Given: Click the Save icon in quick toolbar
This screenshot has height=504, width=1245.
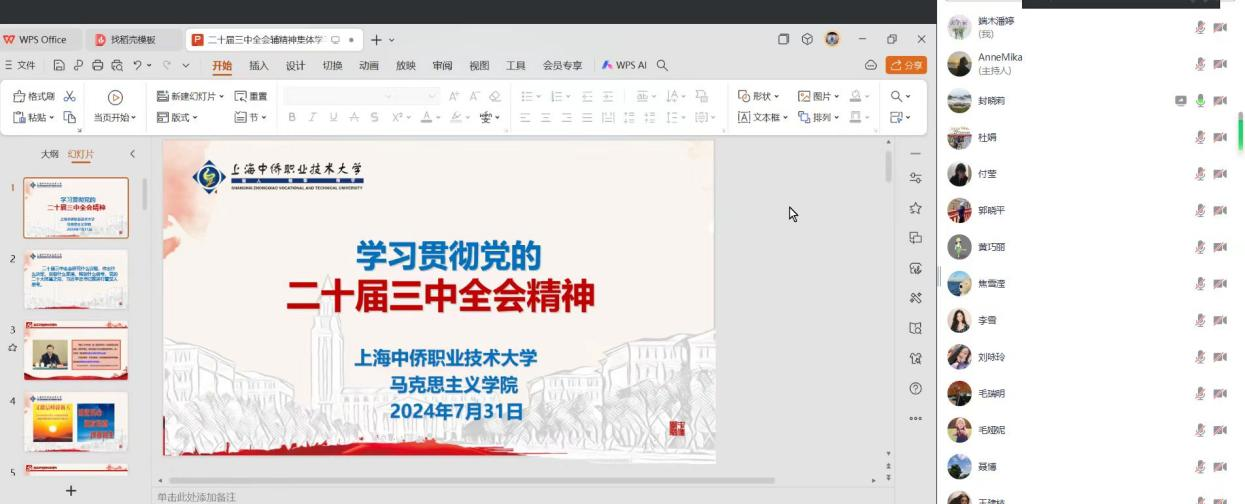Looking at the screenshot, I should (59, 66).
